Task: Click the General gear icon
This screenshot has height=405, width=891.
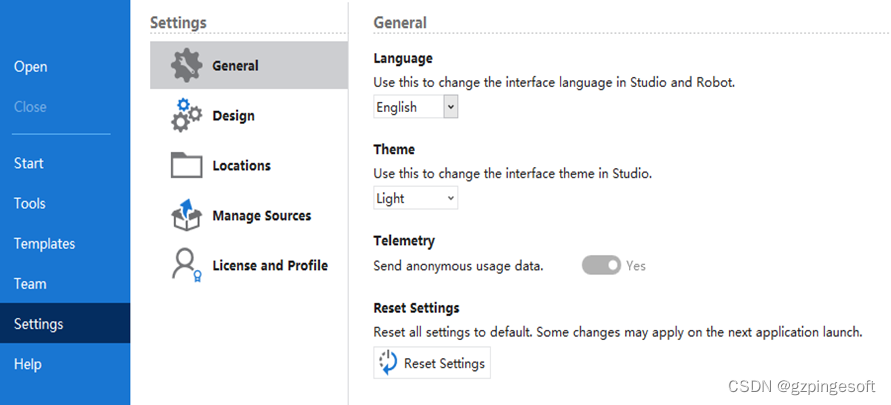Action: tap(186, 66)
